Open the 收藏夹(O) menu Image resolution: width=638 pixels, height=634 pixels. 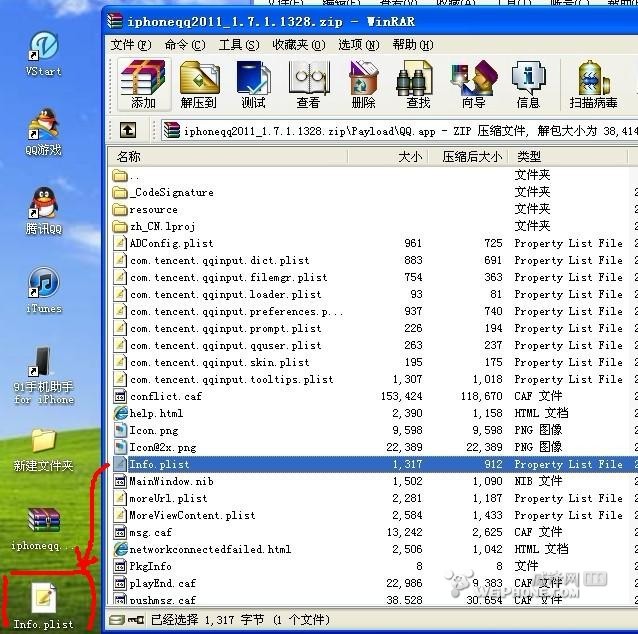(x=299, y=45)
